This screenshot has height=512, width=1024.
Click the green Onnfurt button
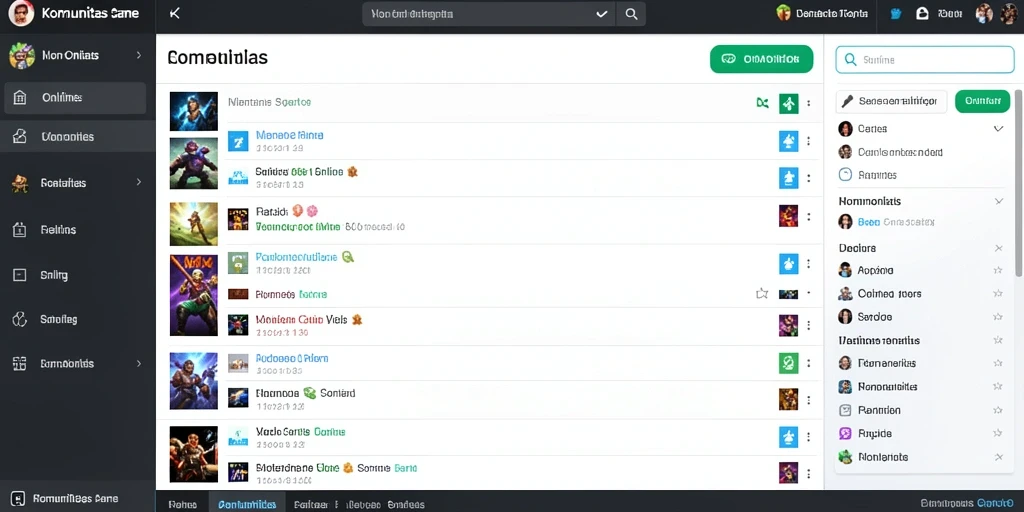982,101
